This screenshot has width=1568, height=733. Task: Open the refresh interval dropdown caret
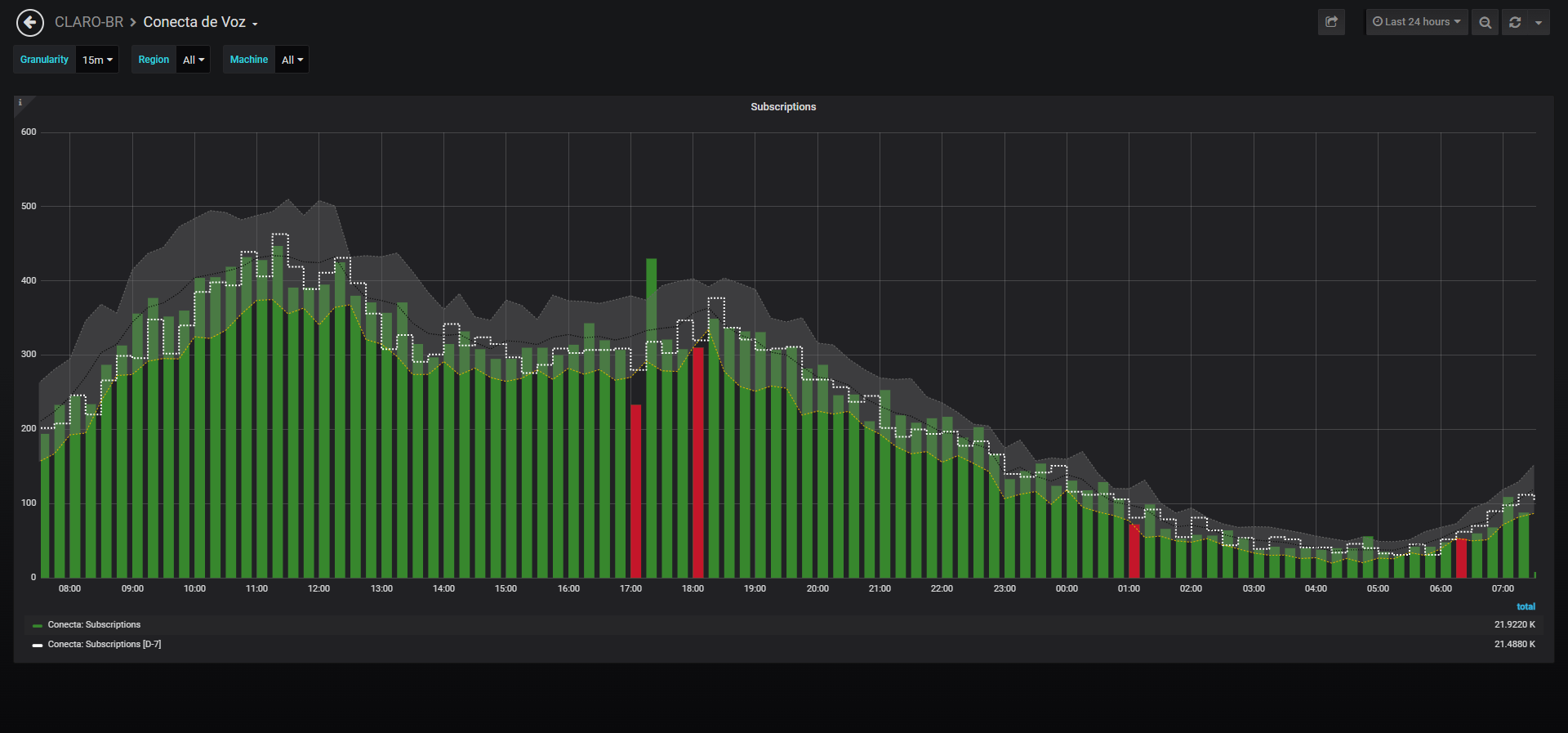click(1539, 22)
